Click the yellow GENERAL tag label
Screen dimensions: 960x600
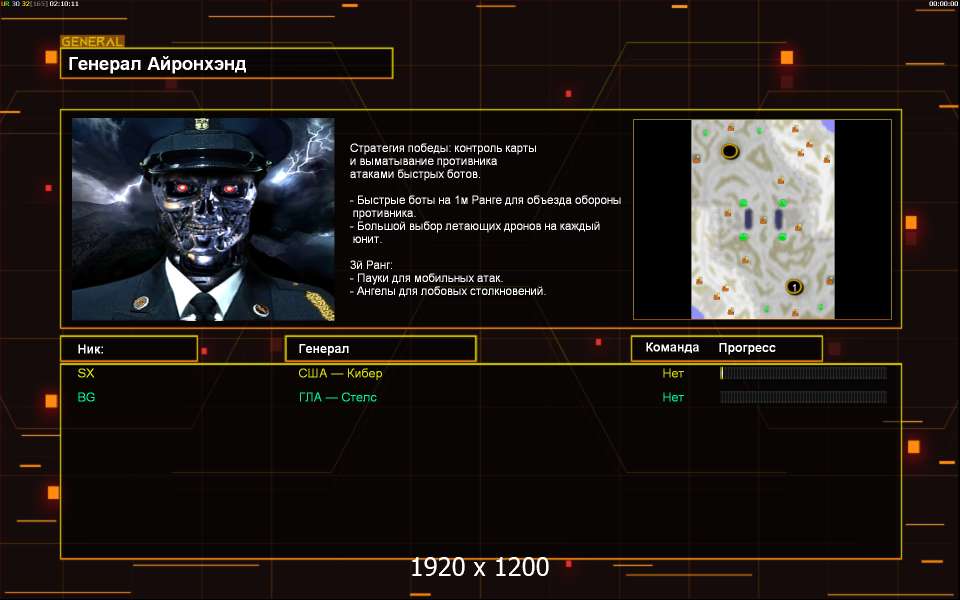tap(92, 42)
